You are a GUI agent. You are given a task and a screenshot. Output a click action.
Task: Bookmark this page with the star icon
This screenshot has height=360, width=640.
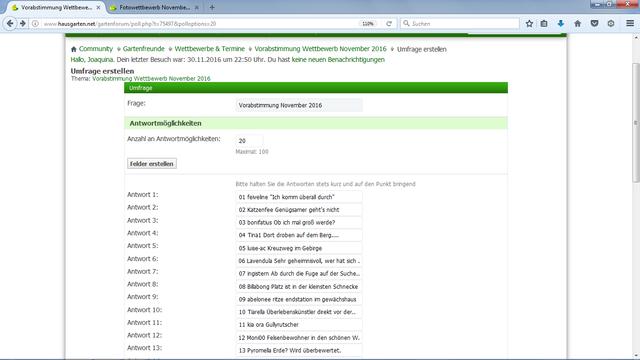coord(529,24)
